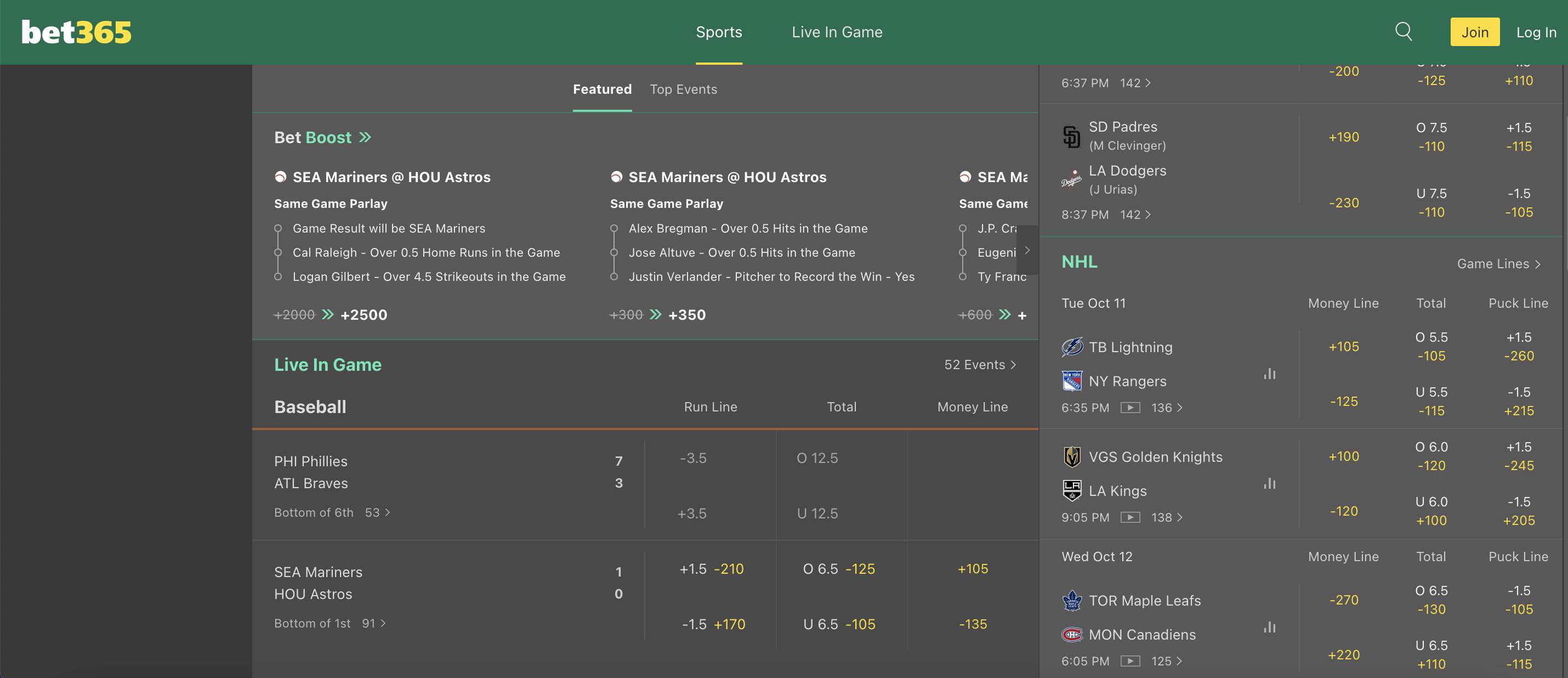Open stats chart for Maple Leafs vs Canadiens
Screen dimensions: 1568x678
click(1269, 628)
